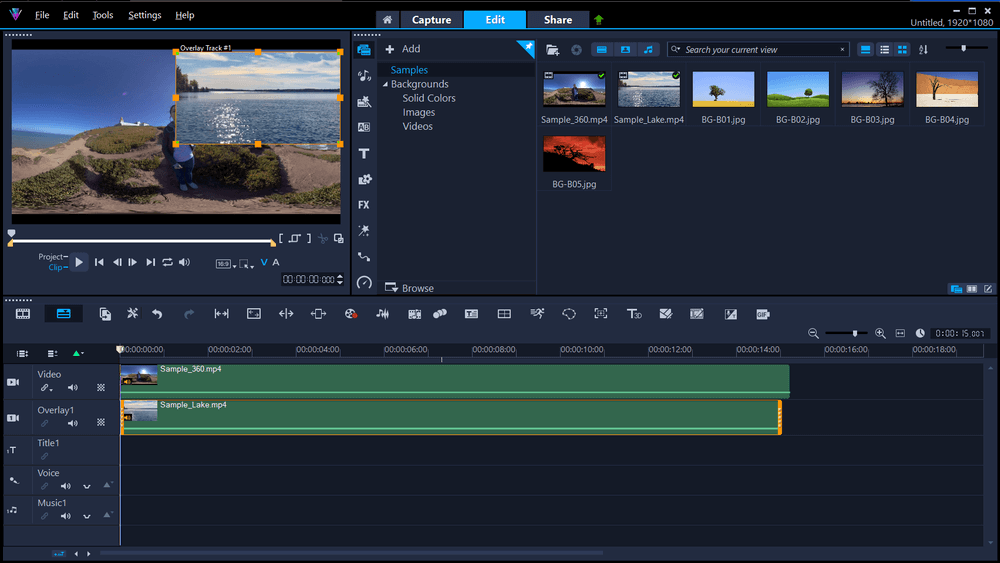This screenshot has height=563, width=1000.
Task: Open the Transition library icon labeled AB
Action: [364, 127]
